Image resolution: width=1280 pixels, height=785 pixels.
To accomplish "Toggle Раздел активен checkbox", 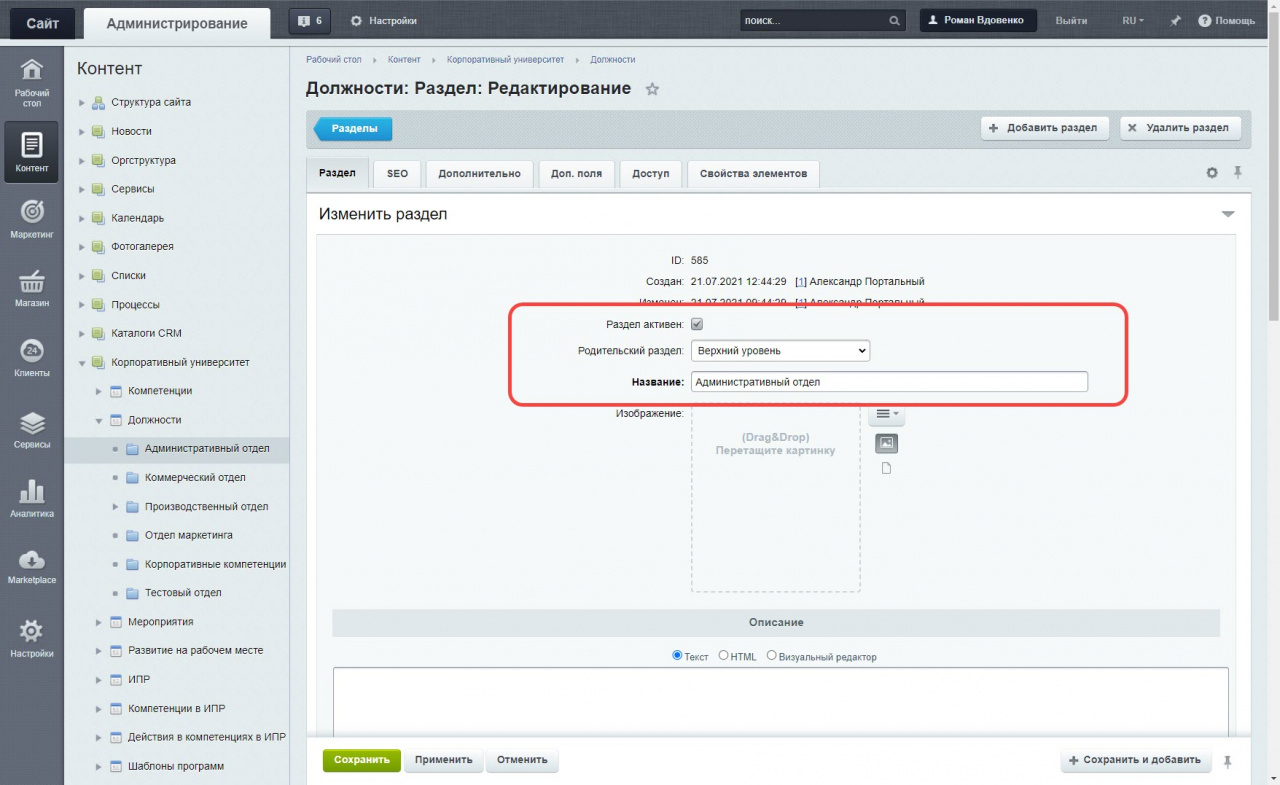I will pos(697,324).
